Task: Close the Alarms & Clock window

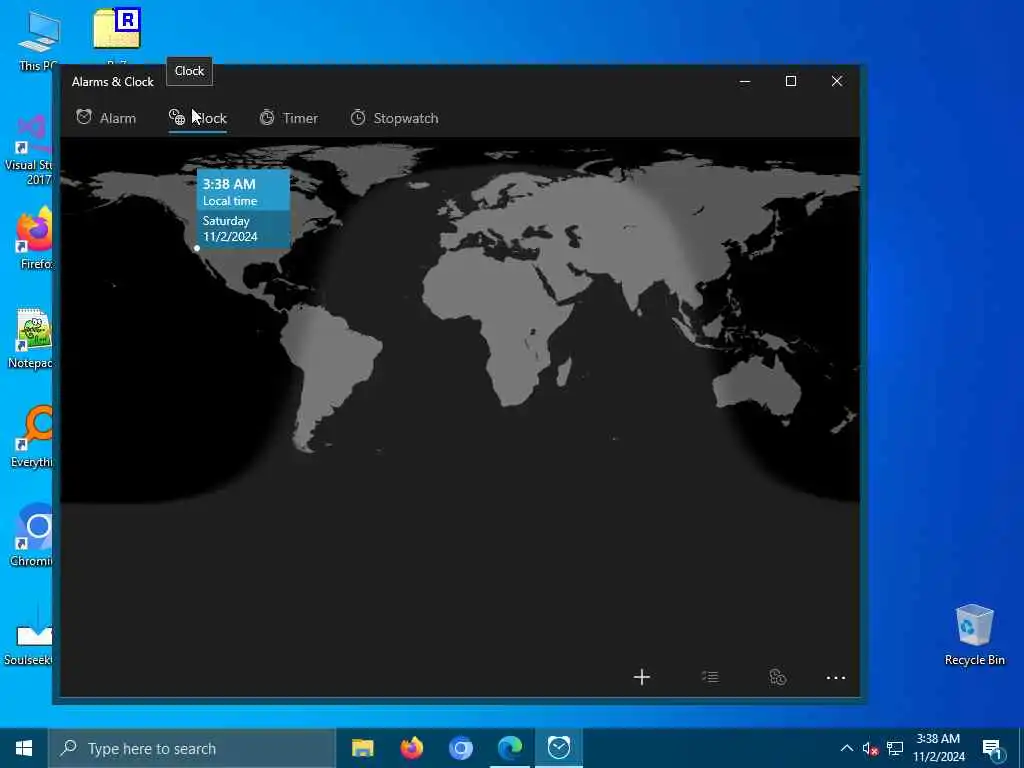Action: (x=837, y=81)
